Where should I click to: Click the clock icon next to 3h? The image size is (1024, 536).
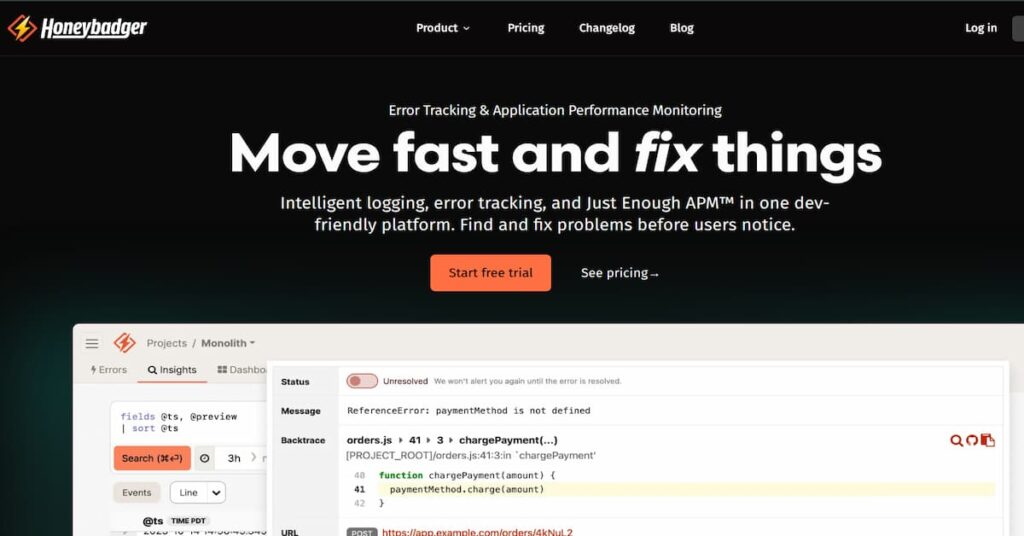204,458
